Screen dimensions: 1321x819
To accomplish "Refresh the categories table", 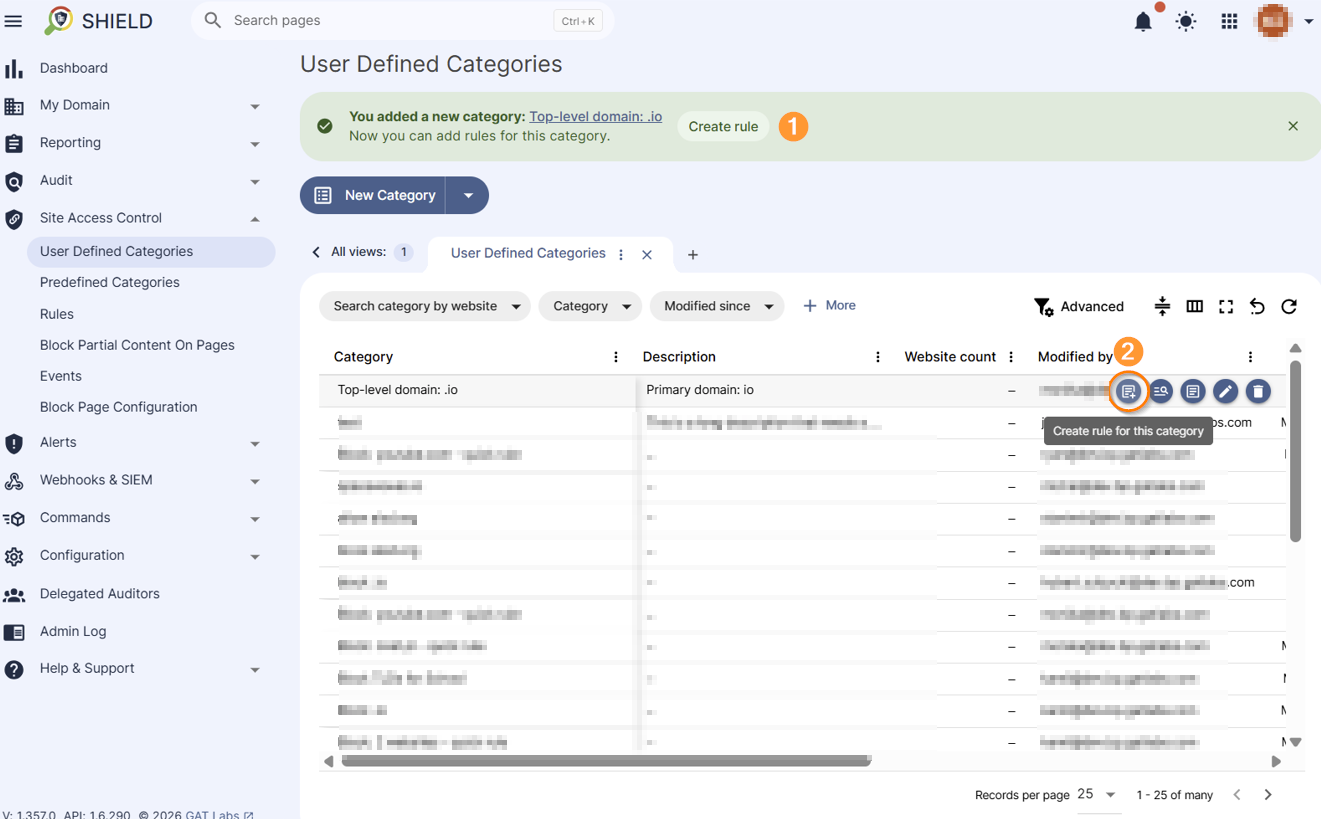I will click(1289, 306).
